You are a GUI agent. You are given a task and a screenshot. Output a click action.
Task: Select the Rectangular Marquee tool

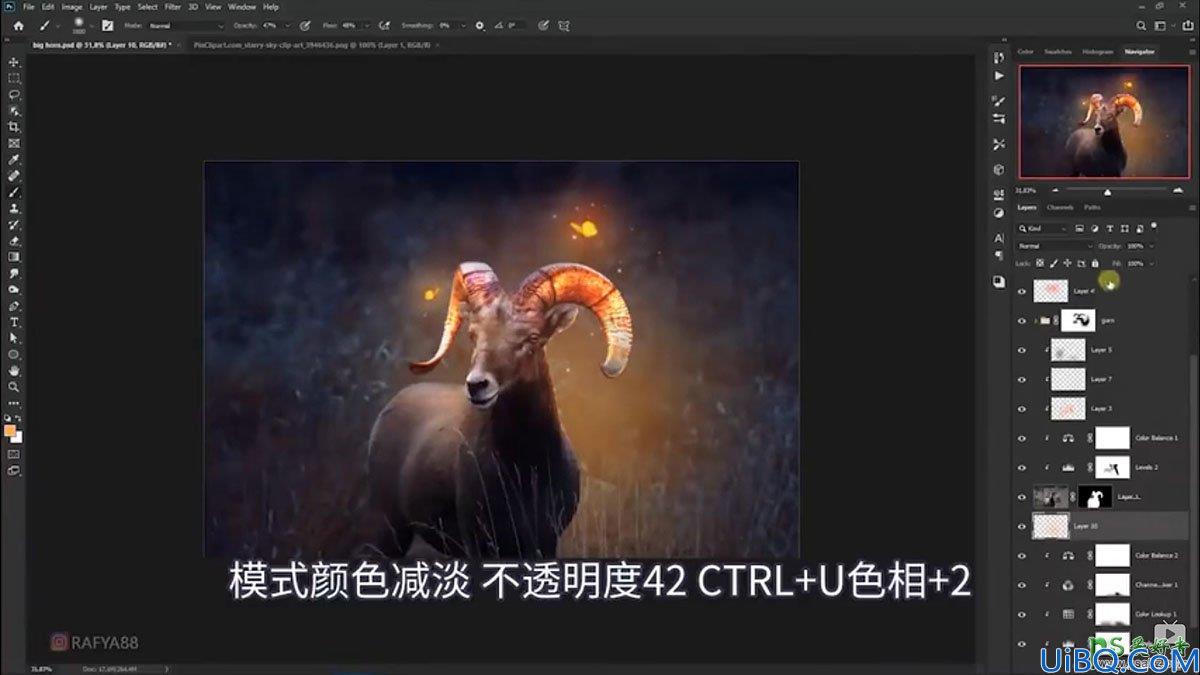pyautogui.click(x=14, y=78)
